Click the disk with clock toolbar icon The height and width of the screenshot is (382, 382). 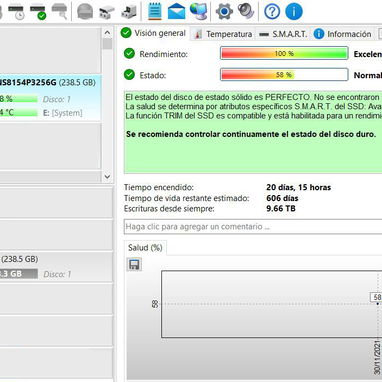16,12
